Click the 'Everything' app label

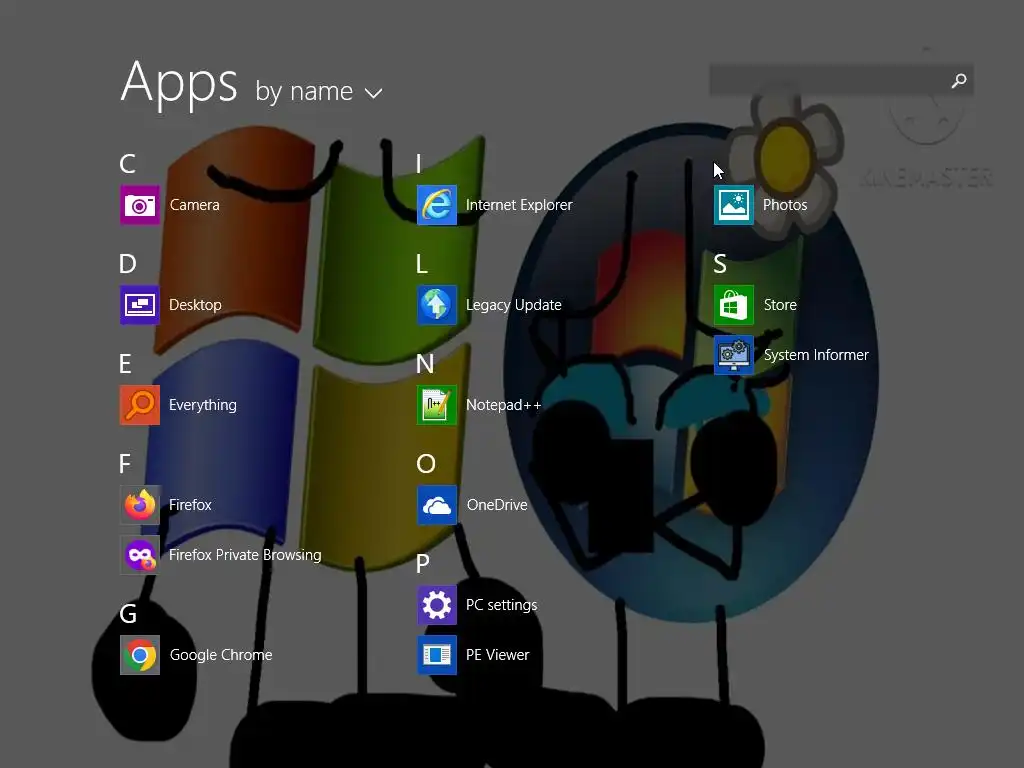click(203, 406)
